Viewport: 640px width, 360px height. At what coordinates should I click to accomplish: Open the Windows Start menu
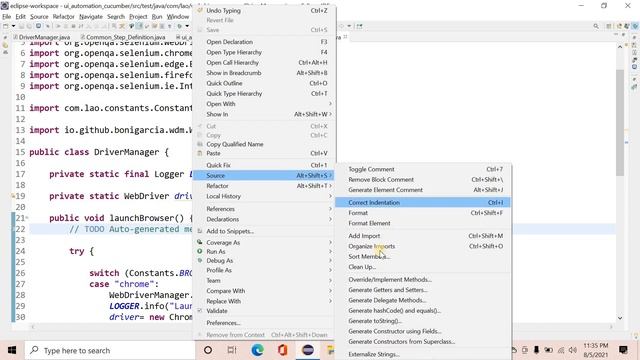click(x=12, y=350)
